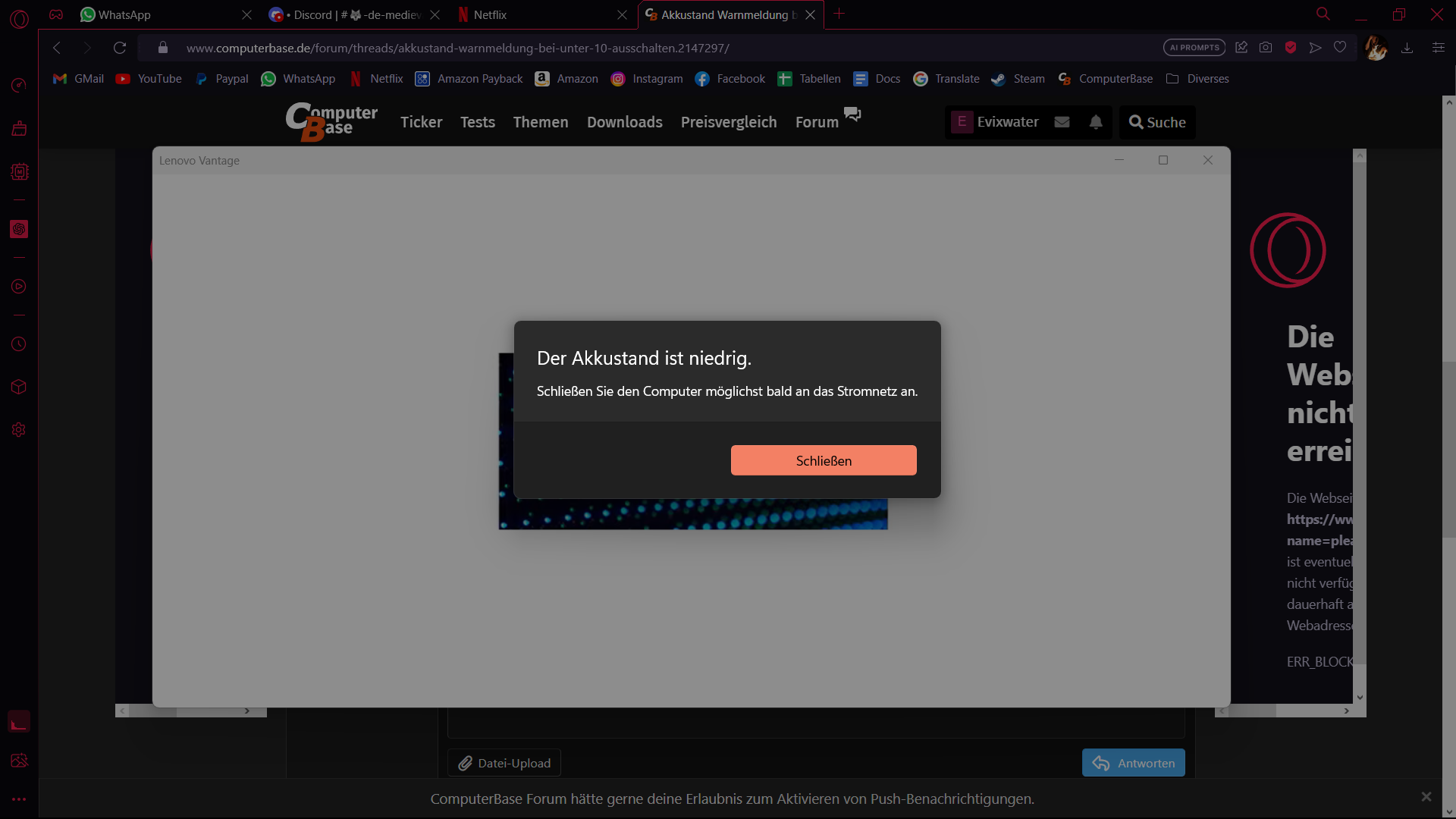Open the history clock icon in the sidebar
The image size is (1456, 819).
click(x=19, y=344)
